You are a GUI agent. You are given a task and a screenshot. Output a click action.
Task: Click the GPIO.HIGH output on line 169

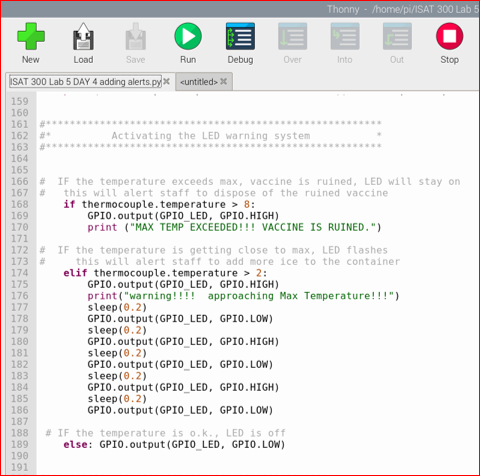tap(183, 216)
